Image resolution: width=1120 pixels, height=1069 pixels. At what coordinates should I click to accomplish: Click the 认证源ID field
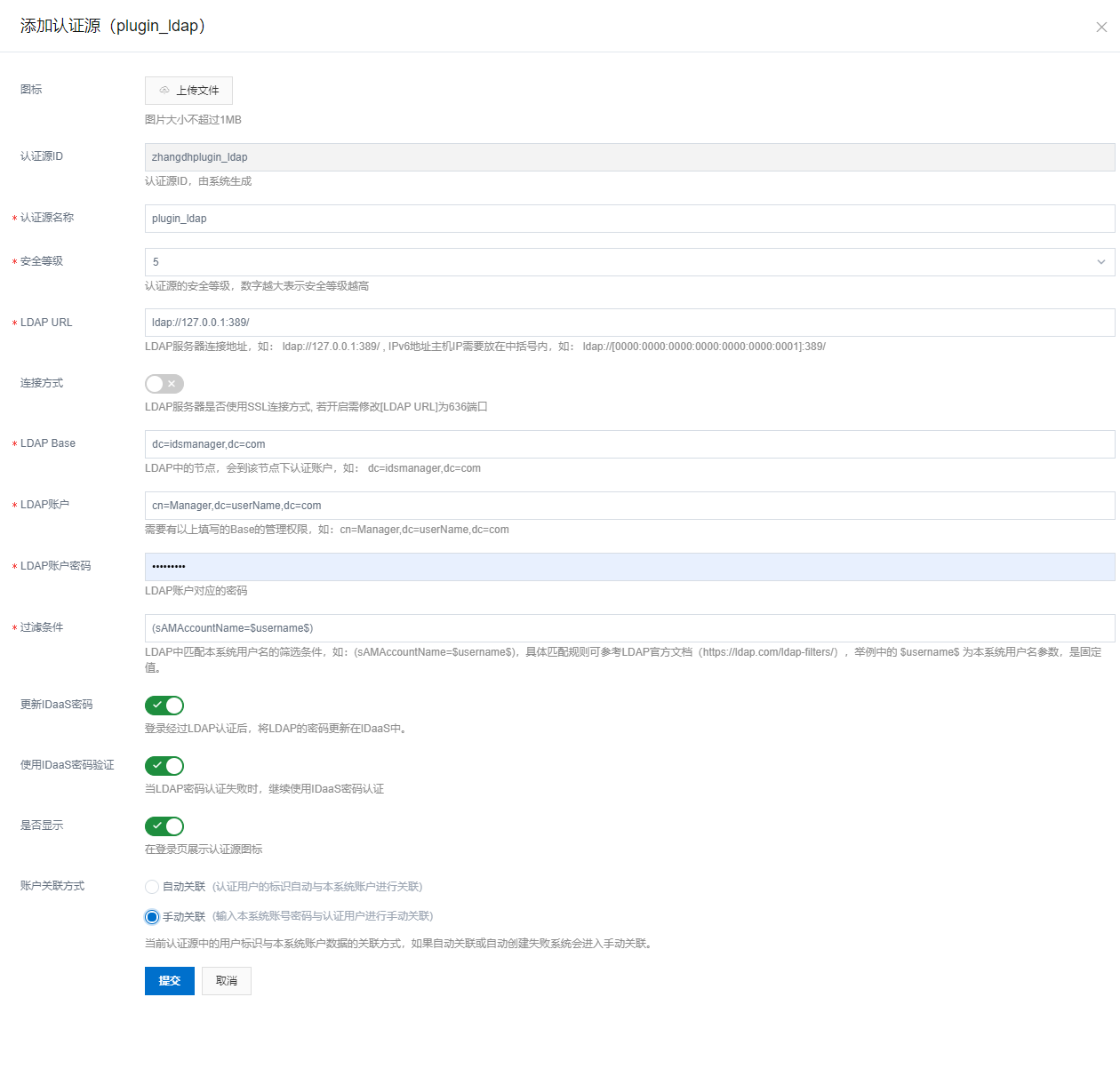(x=629, y=157)
